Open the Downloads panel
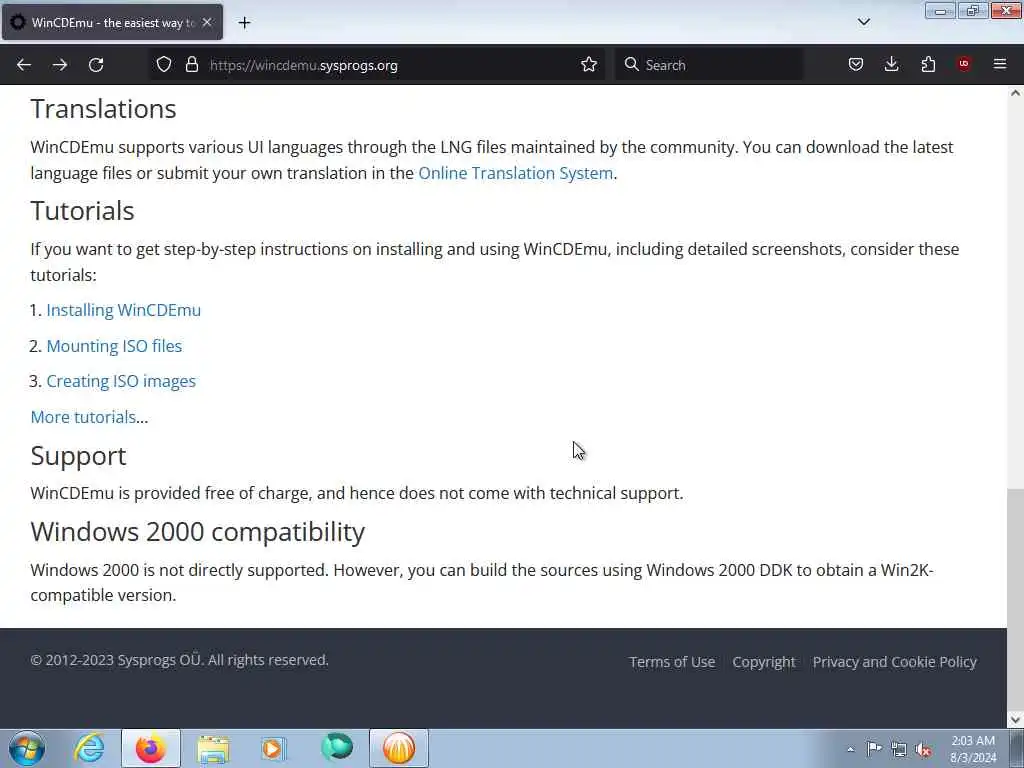1024x768 pixels. point(891,65)
